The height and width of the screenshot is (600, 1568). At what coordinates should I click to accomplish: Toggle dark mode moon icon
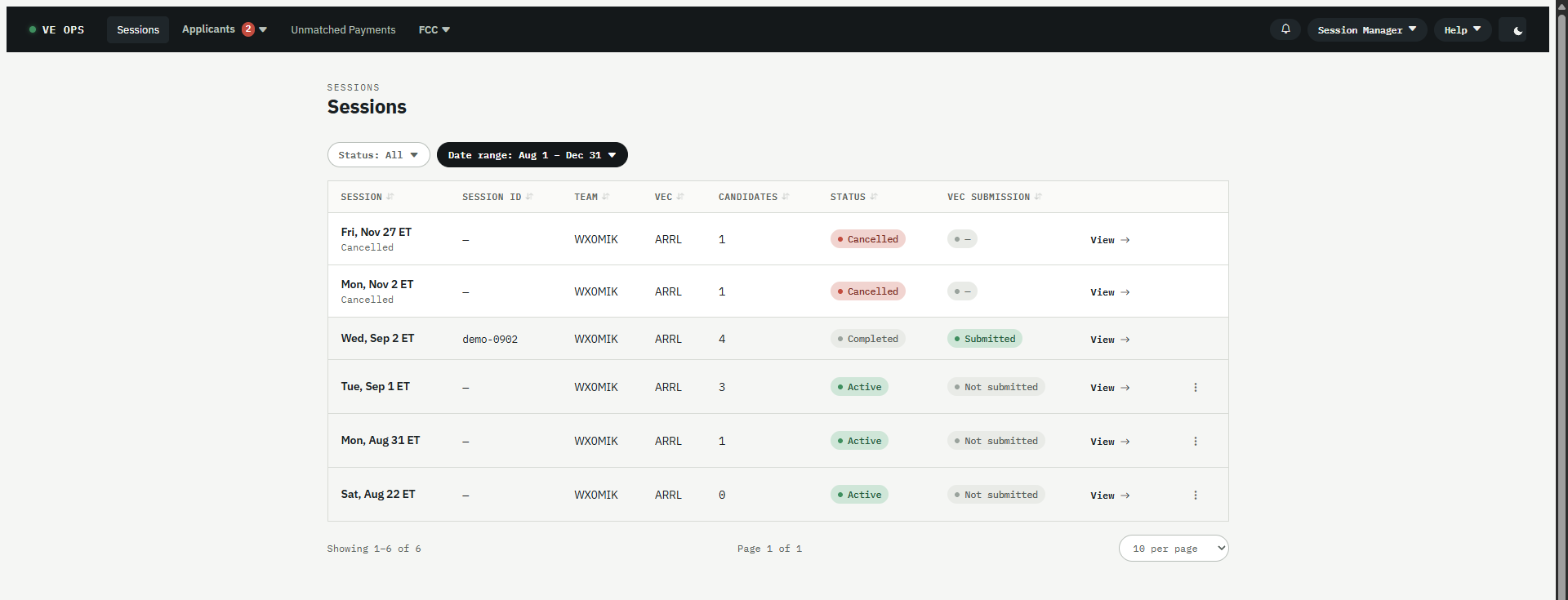click(x=1518, y=30)
